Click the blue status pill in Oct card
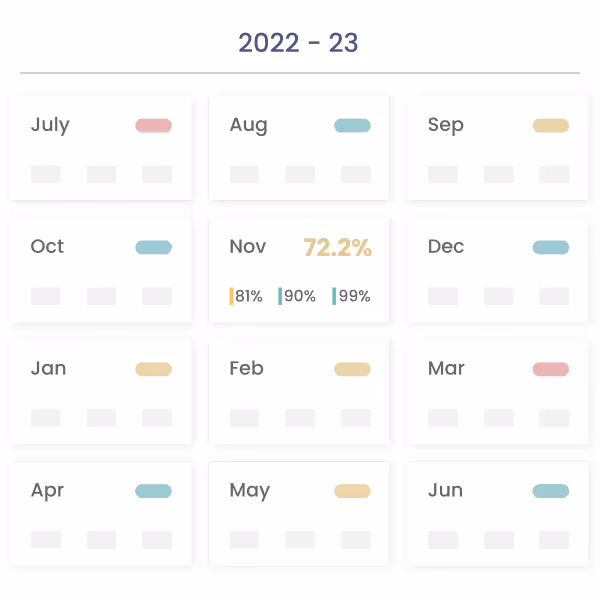 tap(154, 248)
